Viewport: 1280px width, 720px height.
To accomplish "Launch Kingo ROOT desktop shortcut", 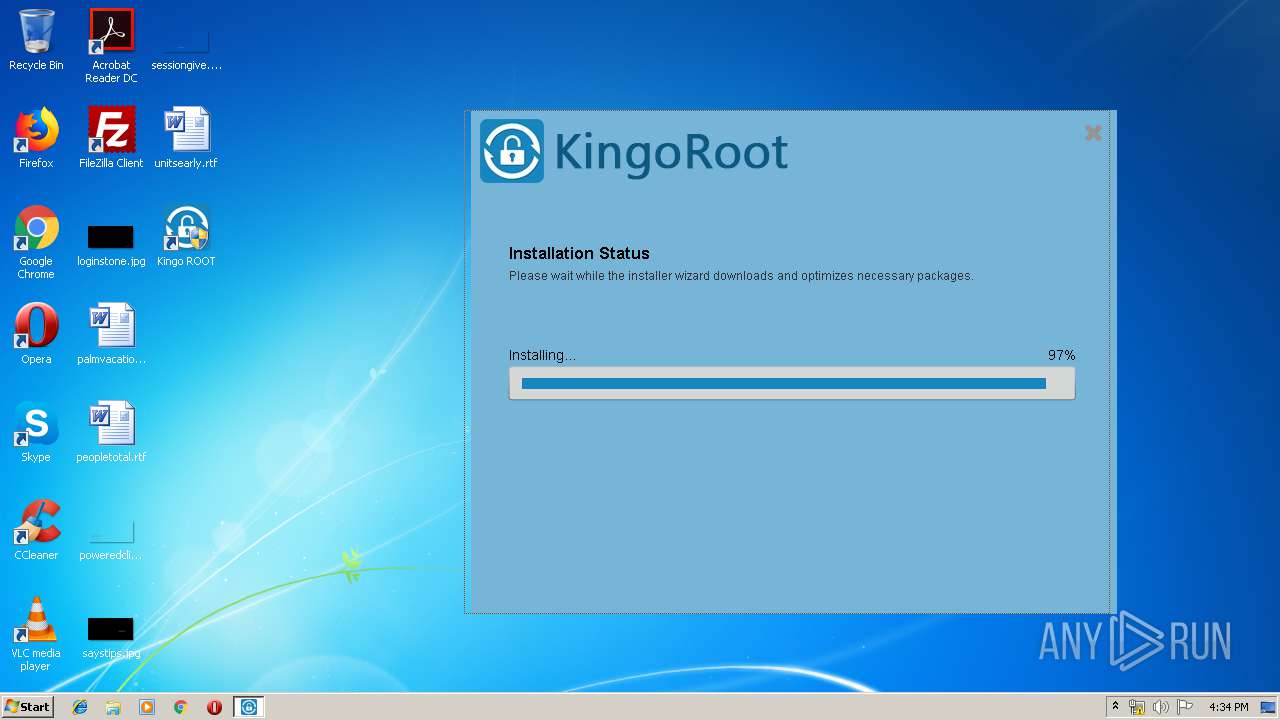I will coord(186,236).
